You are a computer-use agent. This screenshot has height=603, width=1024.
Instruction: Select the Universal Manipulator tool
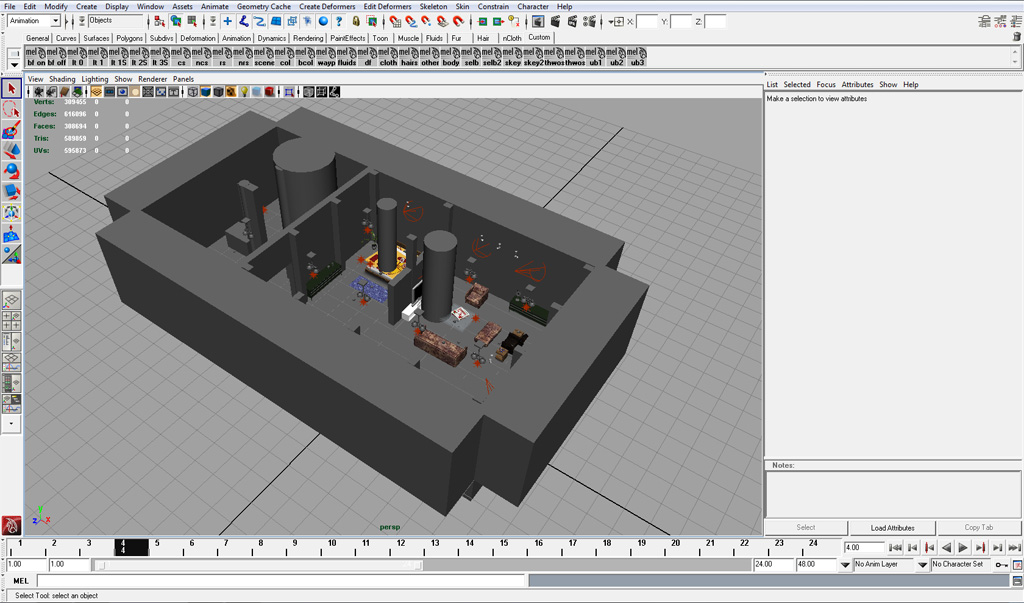(11, 213)
